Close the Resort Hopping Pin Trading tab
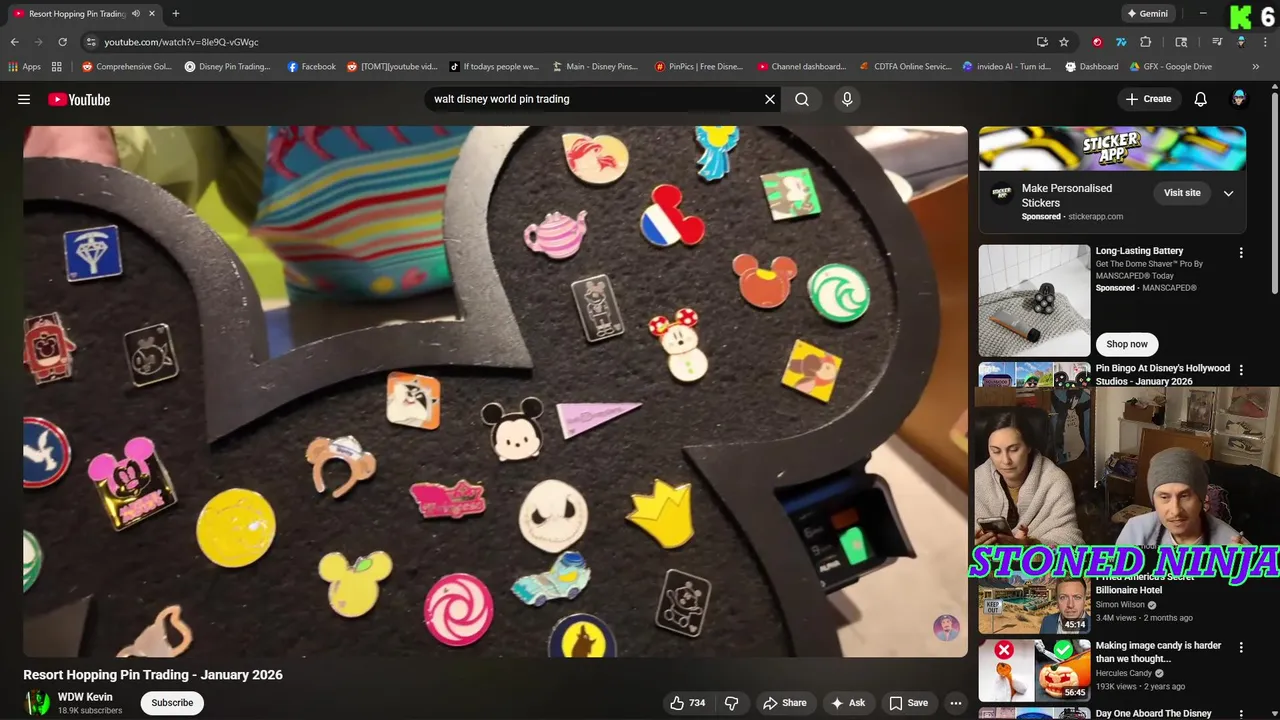The image size is (1280, 720). pyautogui.click(x=152, y=14)
